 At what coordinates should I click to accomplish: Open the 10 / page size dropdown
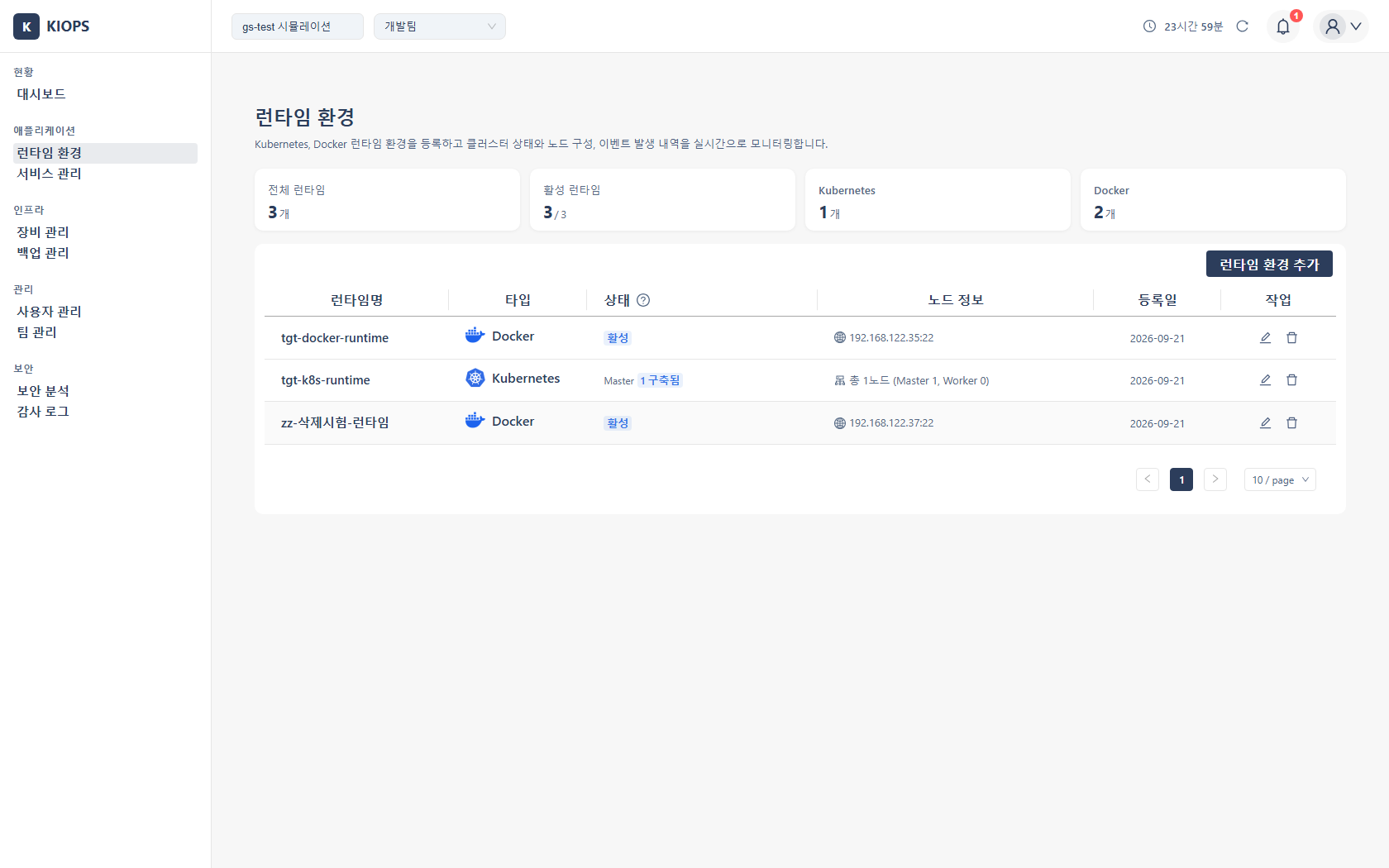[x=1280, y=480]
